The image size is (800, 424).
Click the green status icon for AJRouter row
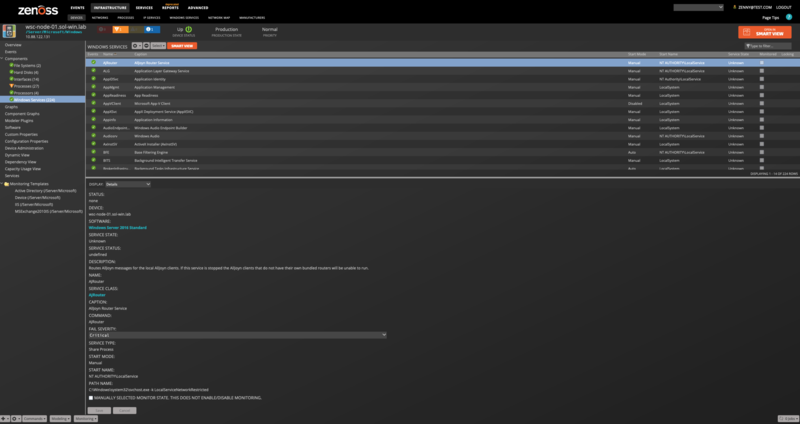(93, 62)
